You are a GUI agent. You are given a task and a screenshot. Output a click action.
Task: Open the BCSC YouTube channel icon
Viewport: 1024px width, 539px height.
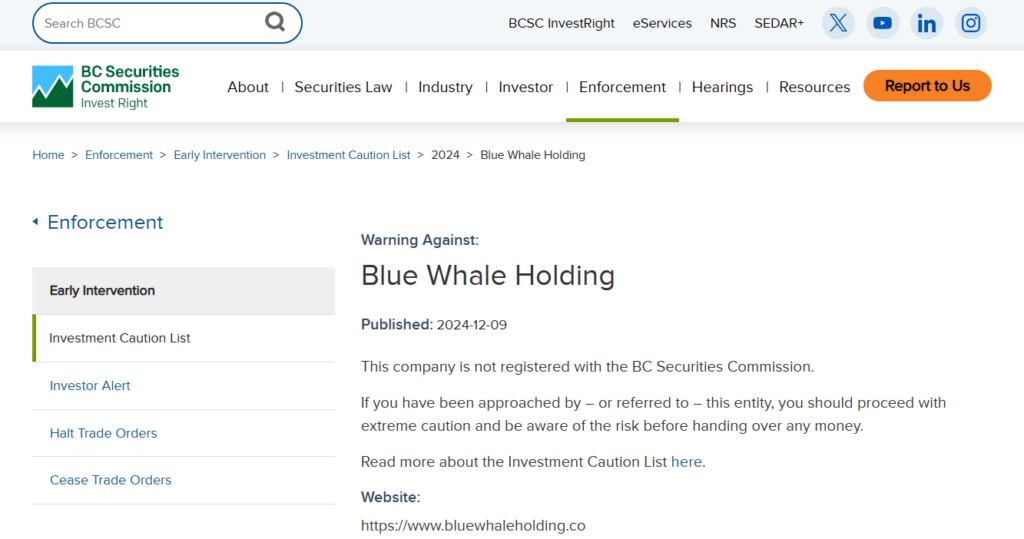pos(882,23)
